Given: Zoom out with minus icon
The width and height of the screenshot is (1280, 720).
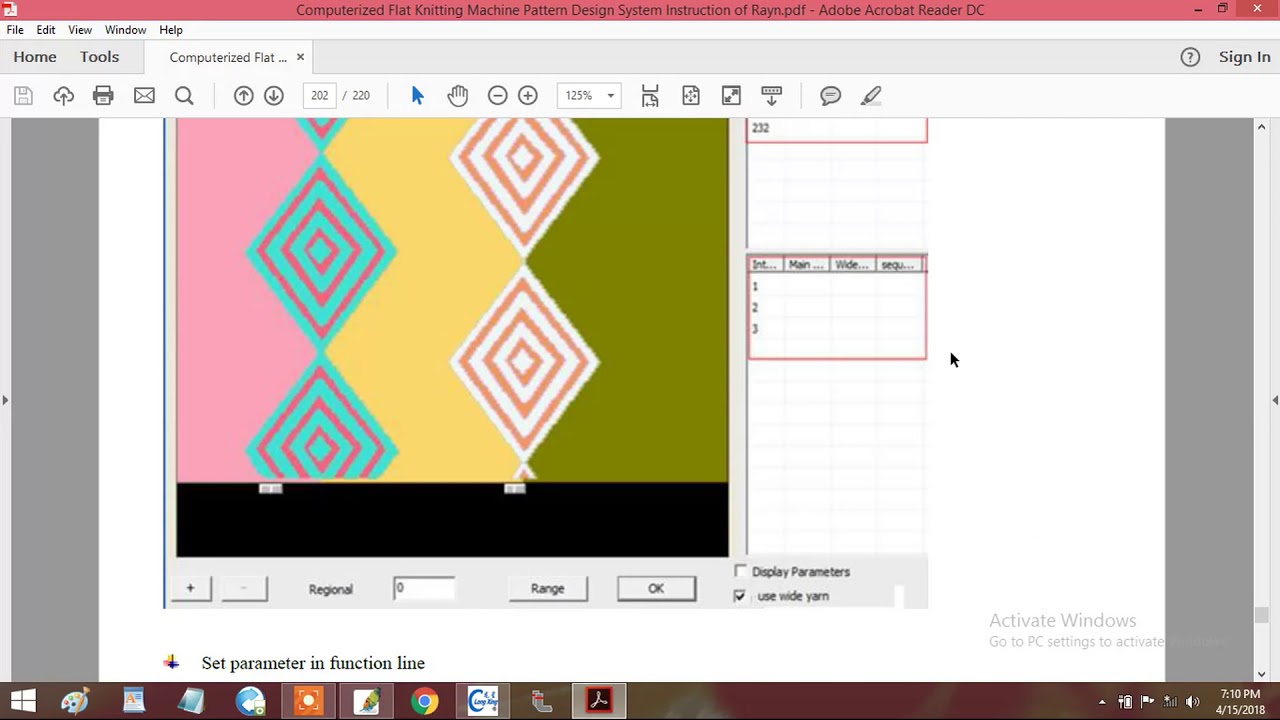Looking at the screenshot, I should (x=497, y=96).
